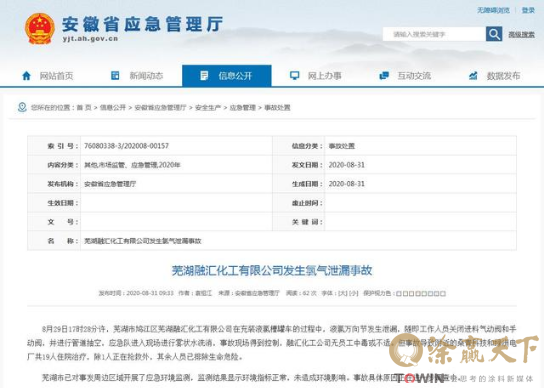Select the 信息公开 nav tab

pyautogui.click(x=227, y=76)
